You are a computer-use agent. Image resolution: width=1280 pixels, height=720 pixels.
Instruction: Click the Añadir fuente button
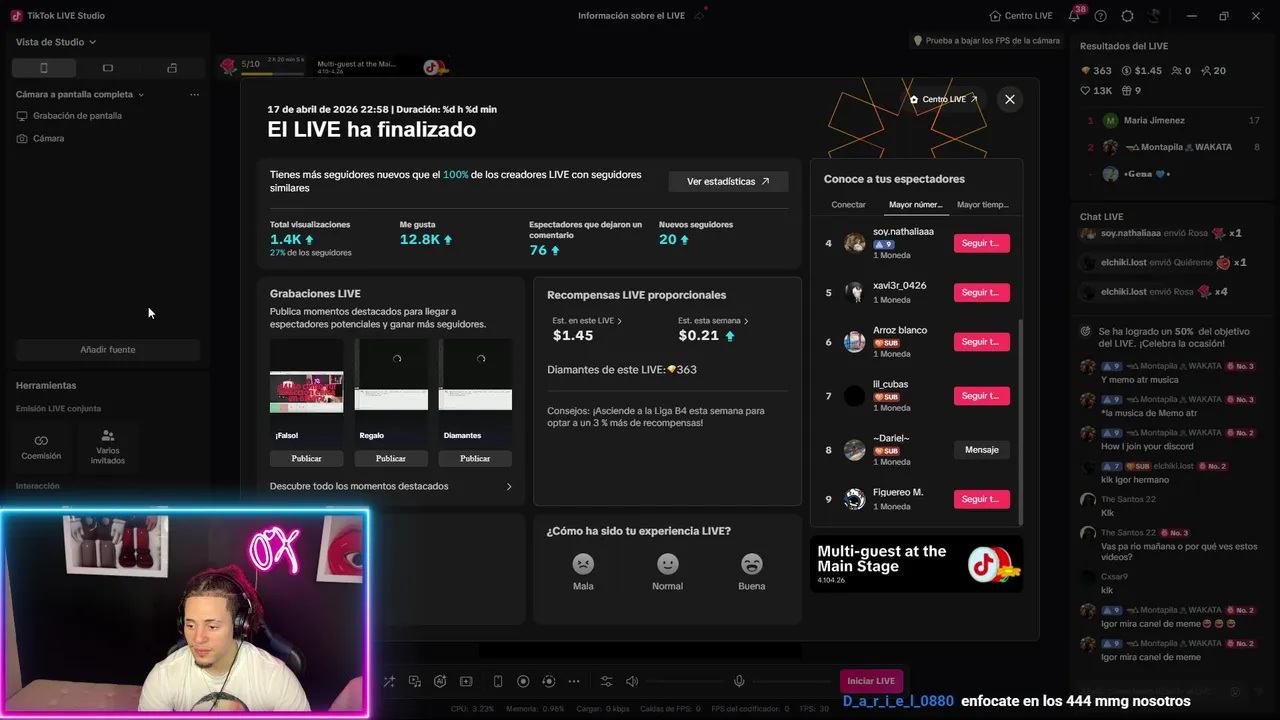pyautogui.click(x=108, y=350)
